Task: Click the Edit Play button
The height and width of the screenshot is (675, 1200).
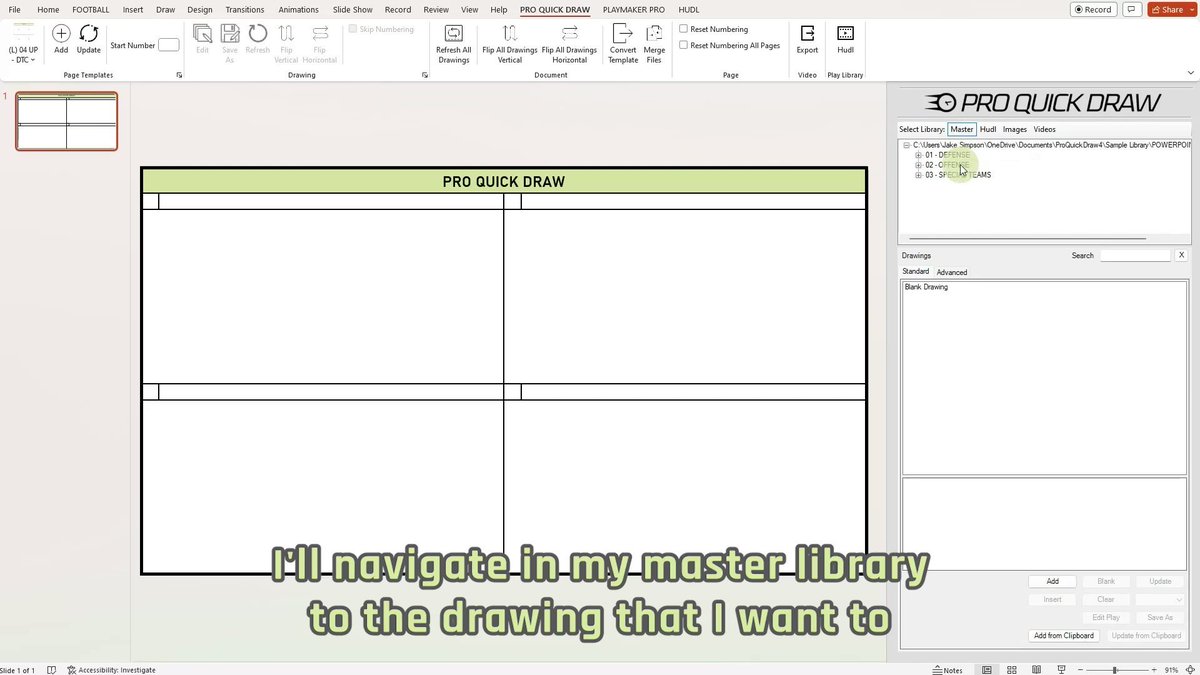Action: pos(1106,617)
